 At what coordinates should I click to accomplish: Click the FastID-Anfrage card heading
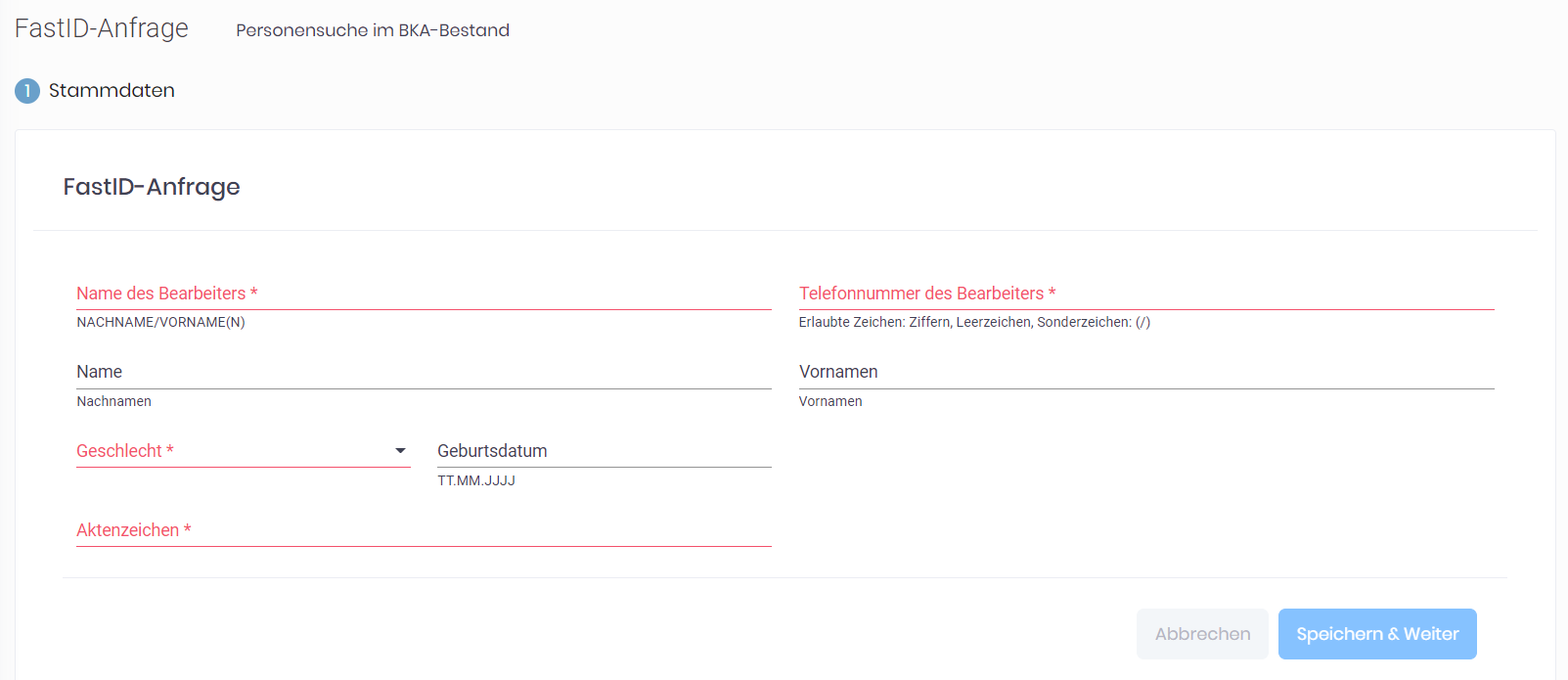pos(152,187)
